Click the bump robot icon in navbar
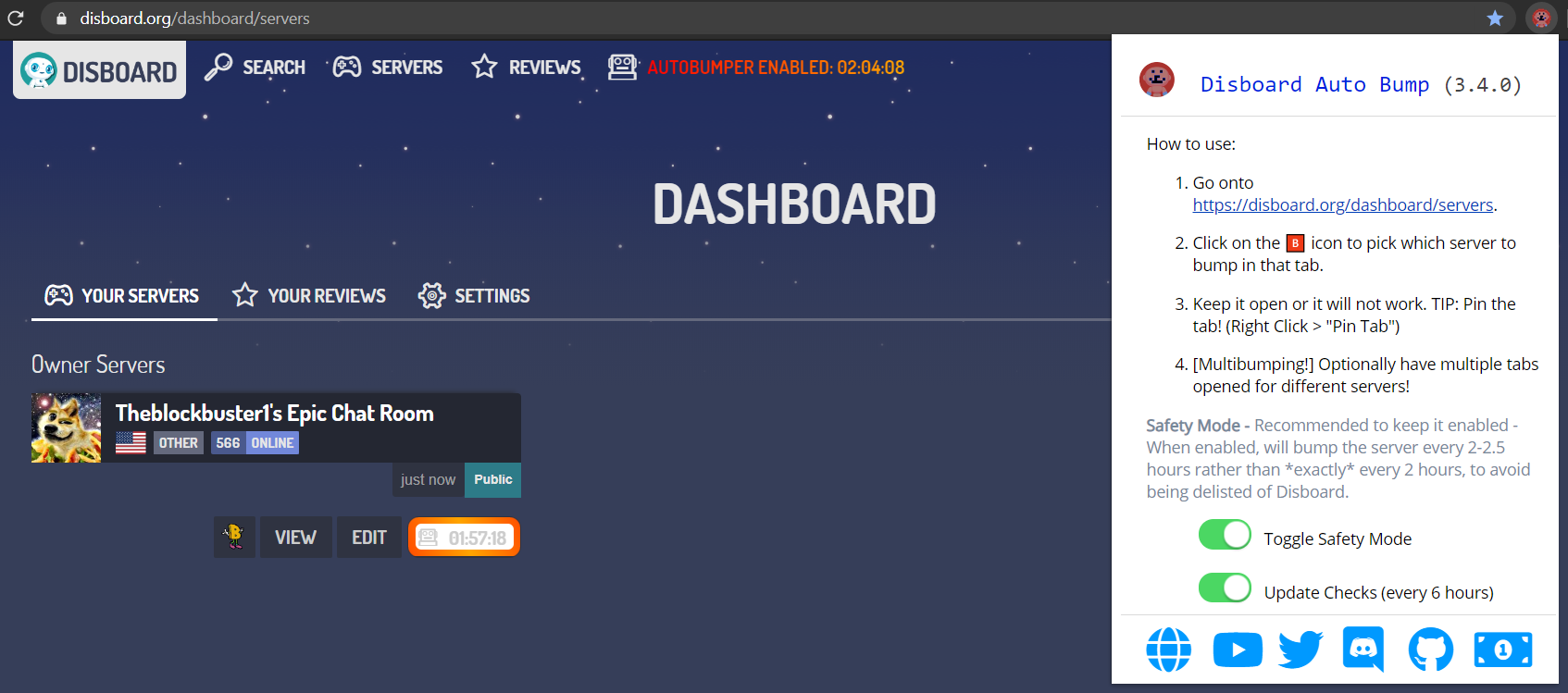This screenshot has width=1568, height=693. pos(622,67)
